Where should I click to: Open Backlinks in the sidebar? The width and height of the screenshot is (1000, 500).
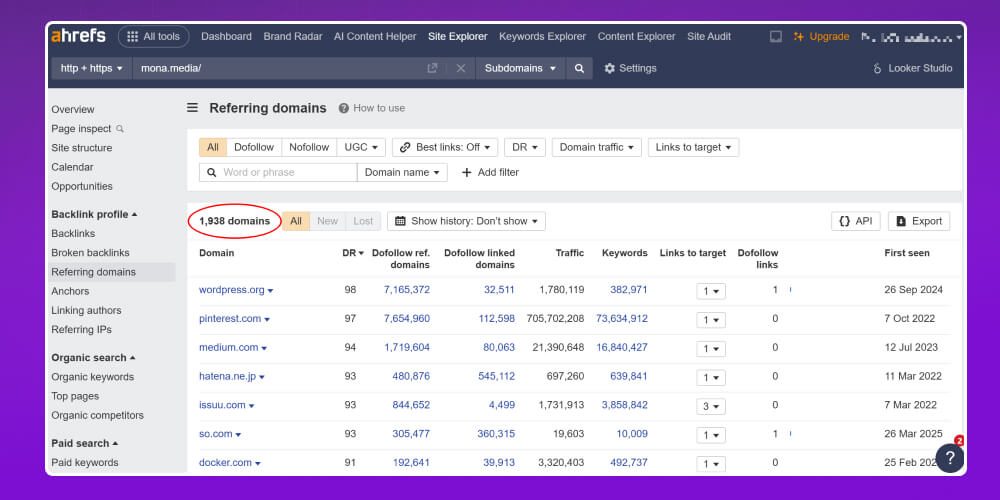(x=73, y=233)
